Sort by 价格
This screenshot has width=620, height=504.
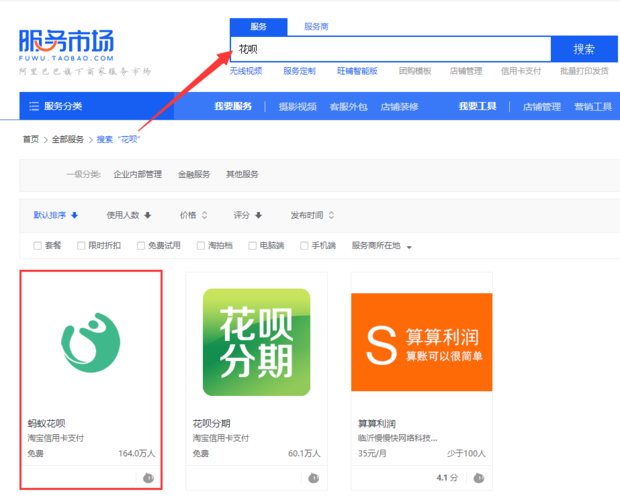[188, 215]
